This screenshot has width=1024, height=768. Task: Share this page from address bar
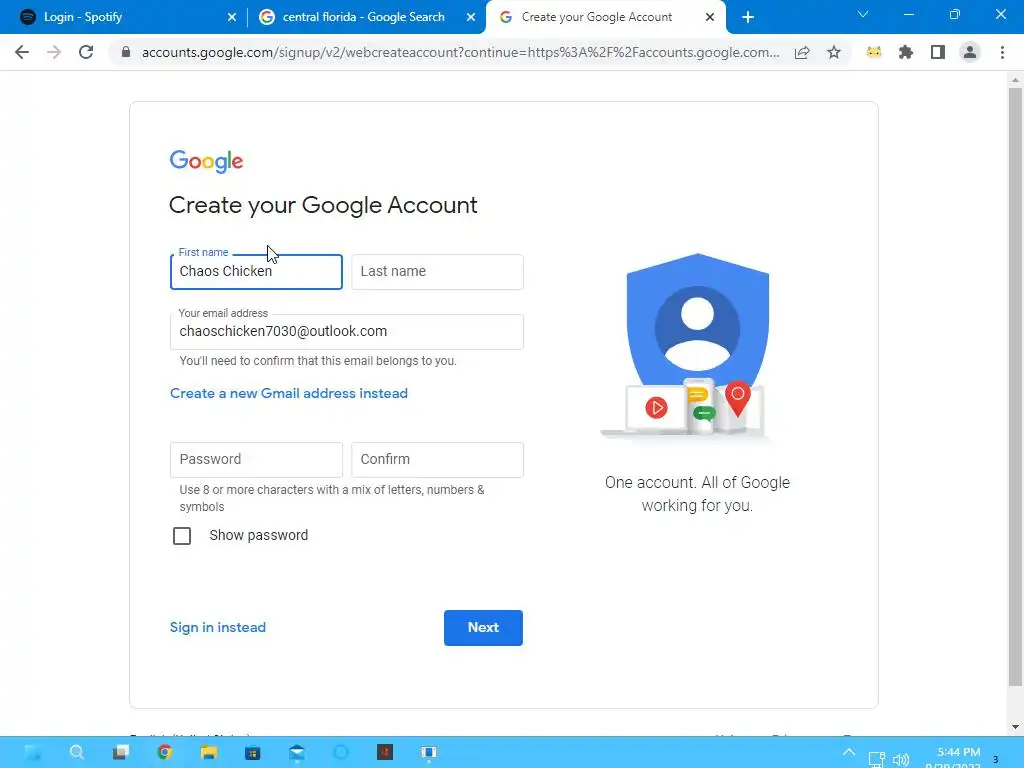(x=802, y=52)
